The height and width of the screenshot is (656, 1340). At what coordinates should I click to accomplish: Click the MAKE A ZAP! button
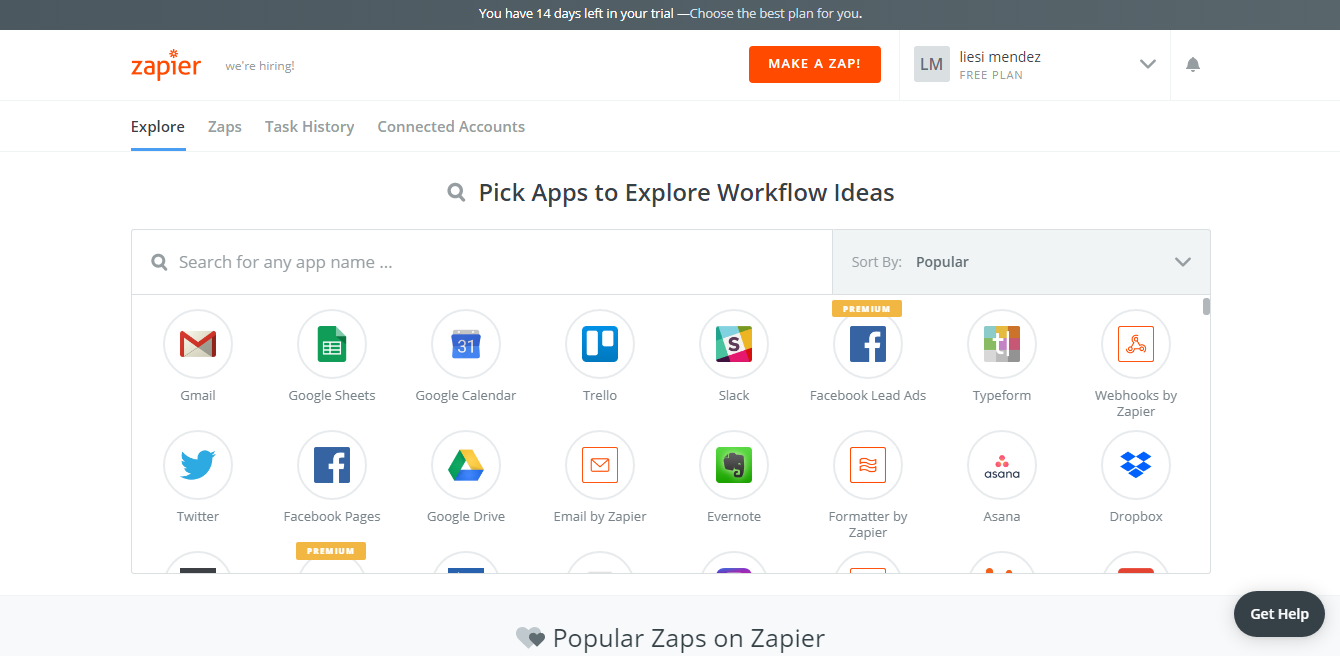click(x=815, y=64)
